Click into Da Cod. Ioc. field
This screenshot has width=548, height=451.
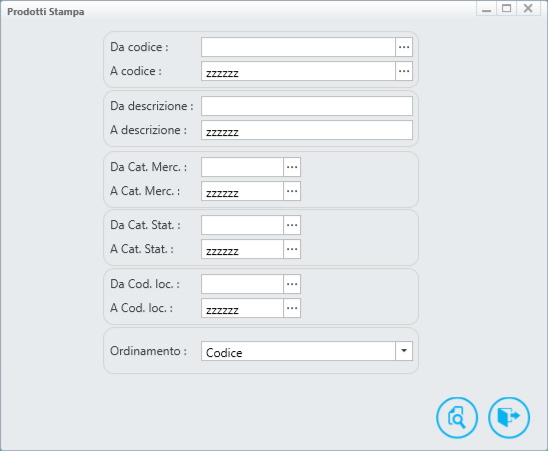click(x=242, y=284)
